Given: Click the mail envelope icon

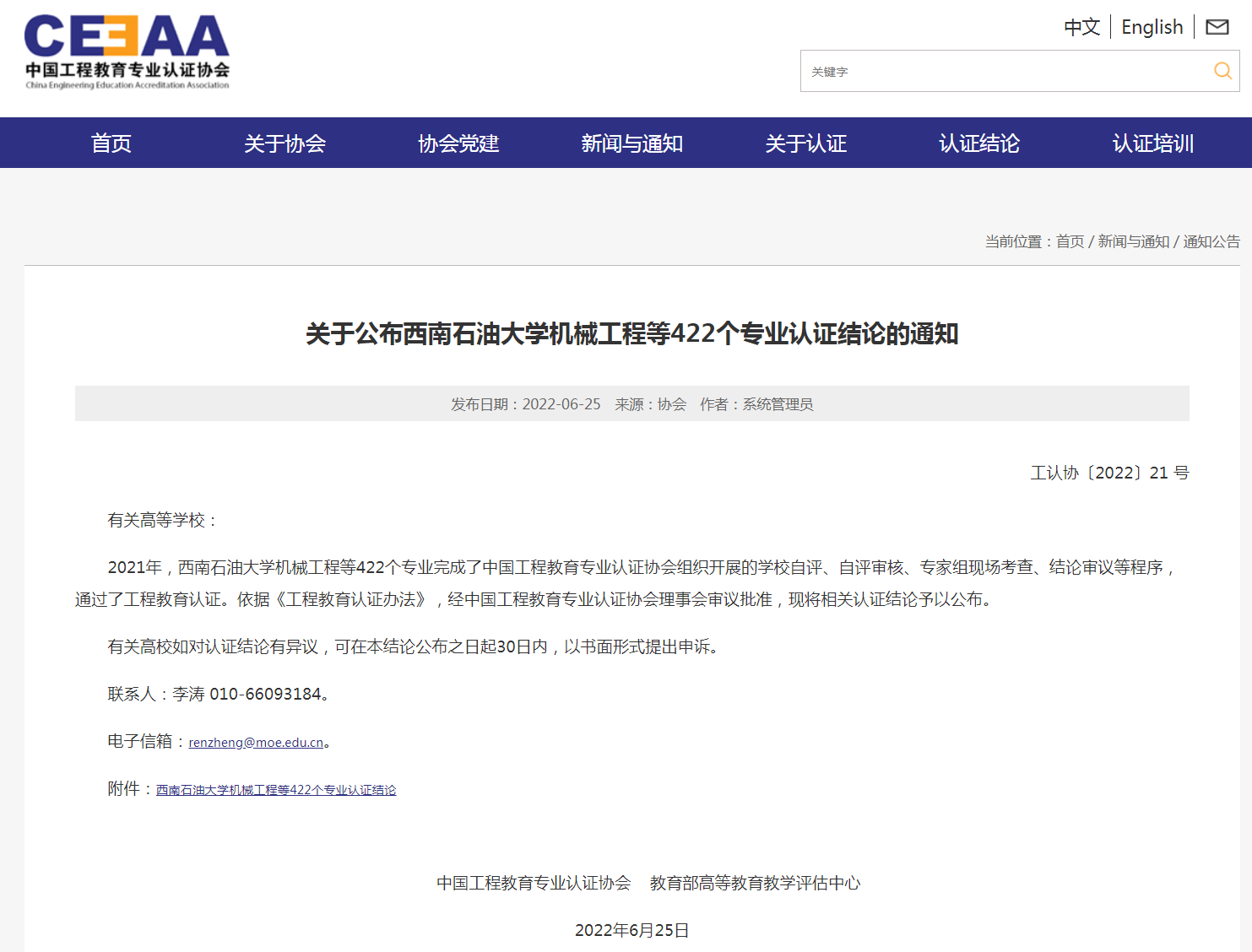Looking at the screenshot, I should point(1217,27).
